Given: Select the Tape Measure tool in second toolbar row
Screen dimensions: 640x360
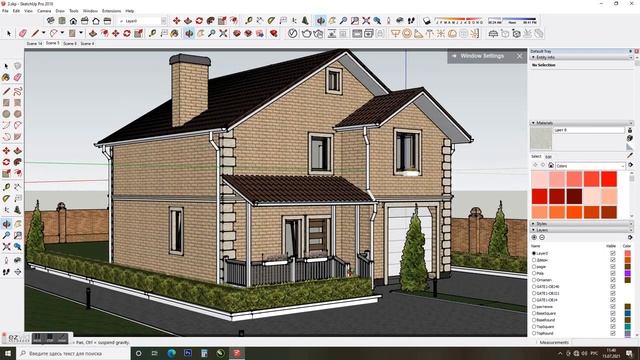Looking at the screenshot, I should tap(153, 33).
